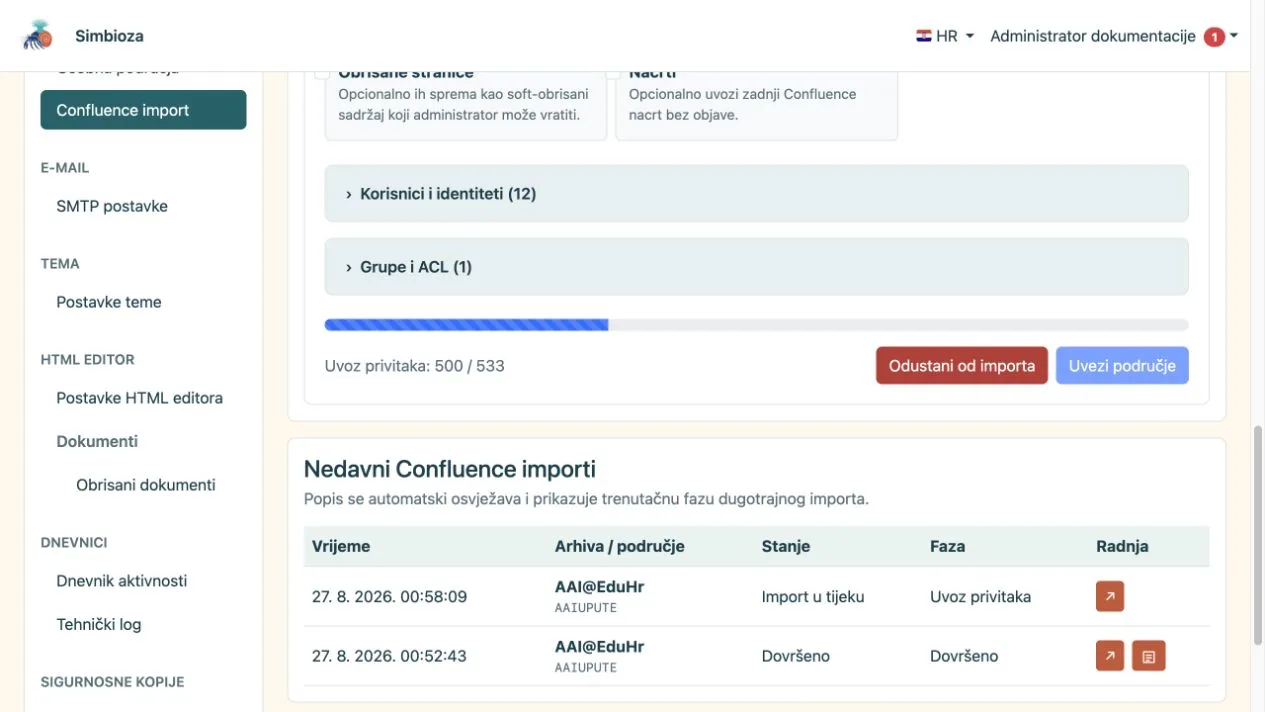This screenshot has height=712, width=1265.
Task: Open SMTP postavke page
Action: [112, 206]
